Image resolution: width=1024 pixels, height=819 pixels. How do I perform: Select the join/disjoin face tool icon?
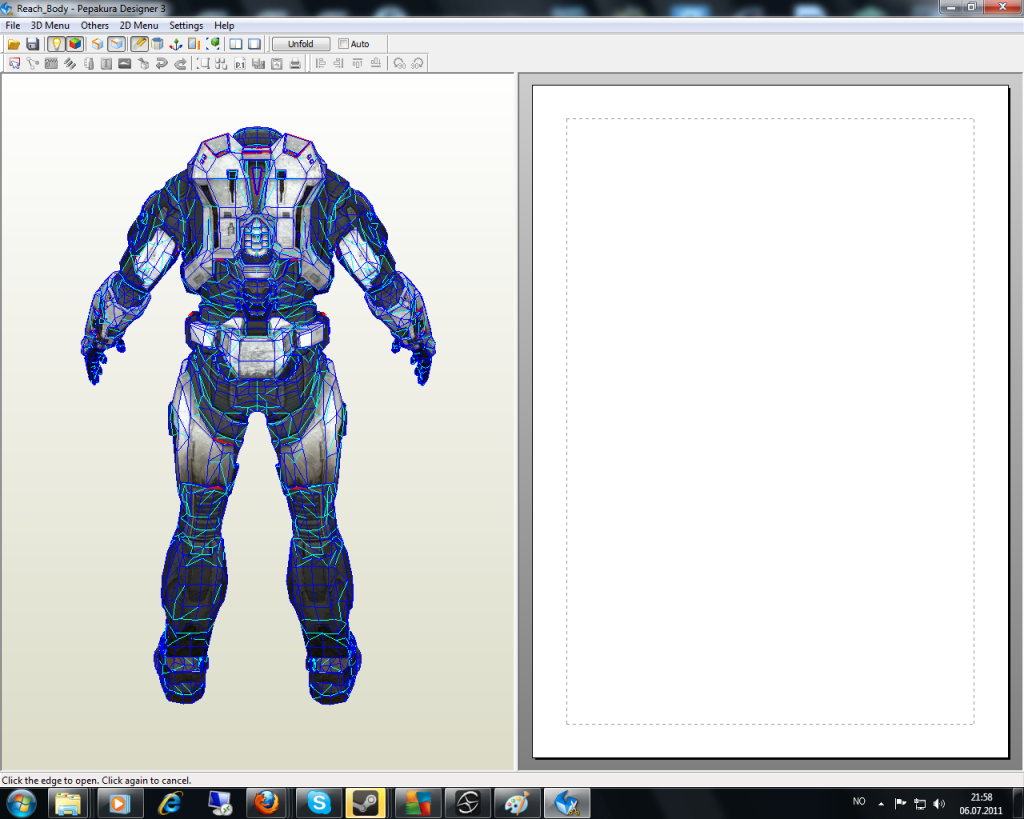(x=33, y=63)
